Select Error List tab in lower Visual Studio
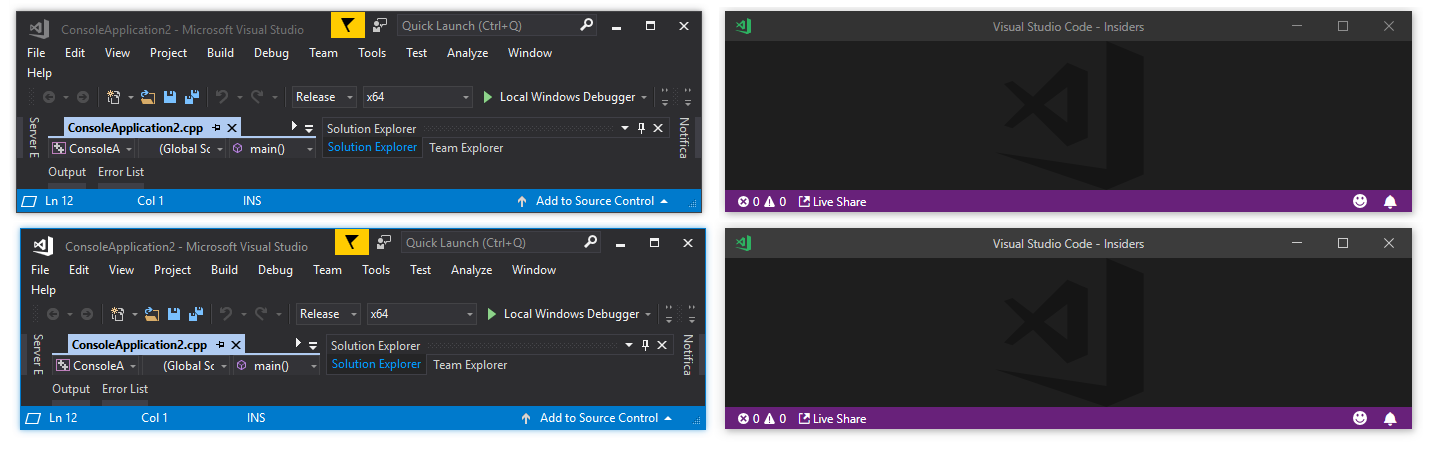This screenshot has height=450, width=1450. [125, 389]
